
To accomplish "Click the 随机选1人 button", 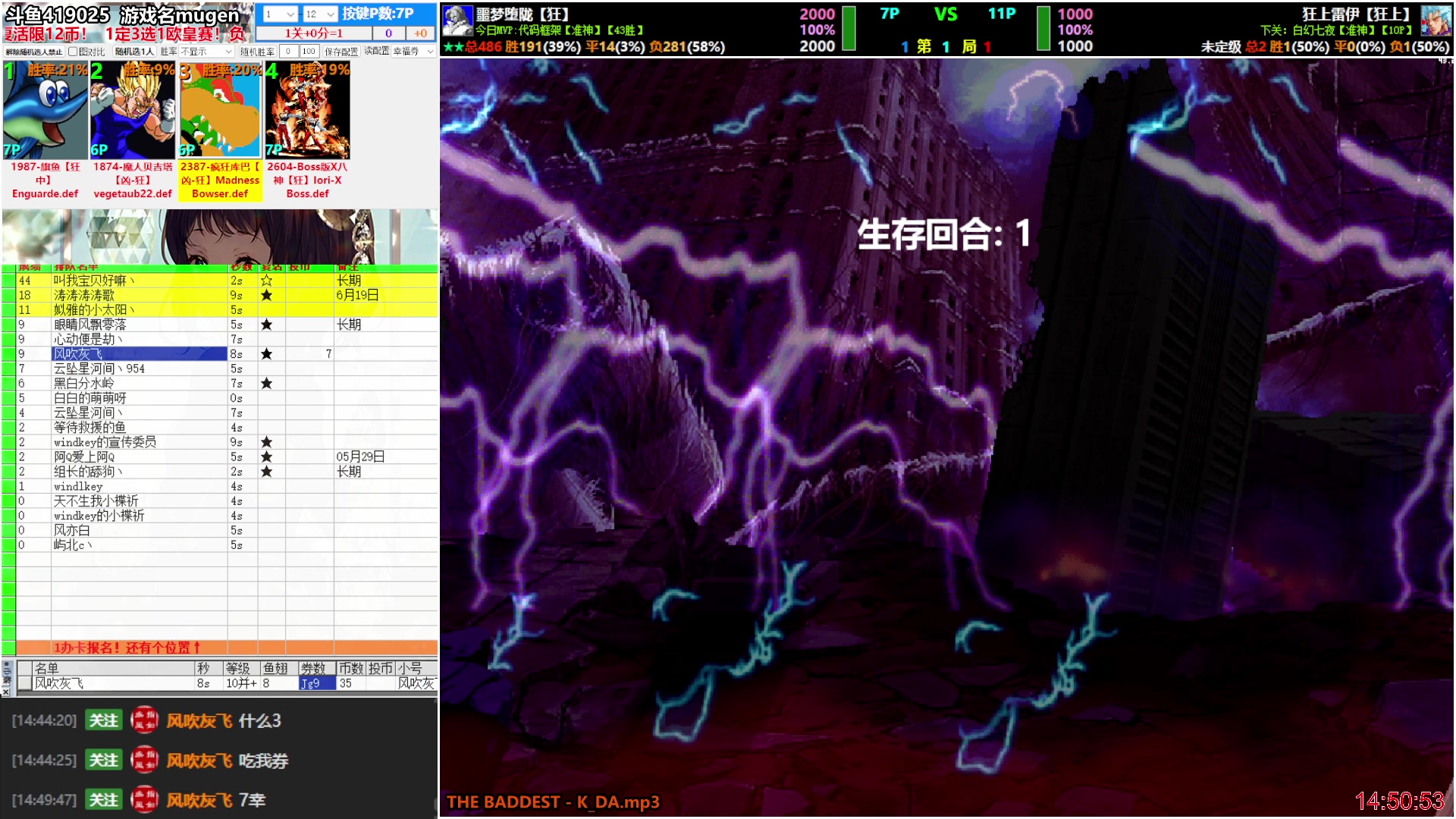I will pos(134,52).
